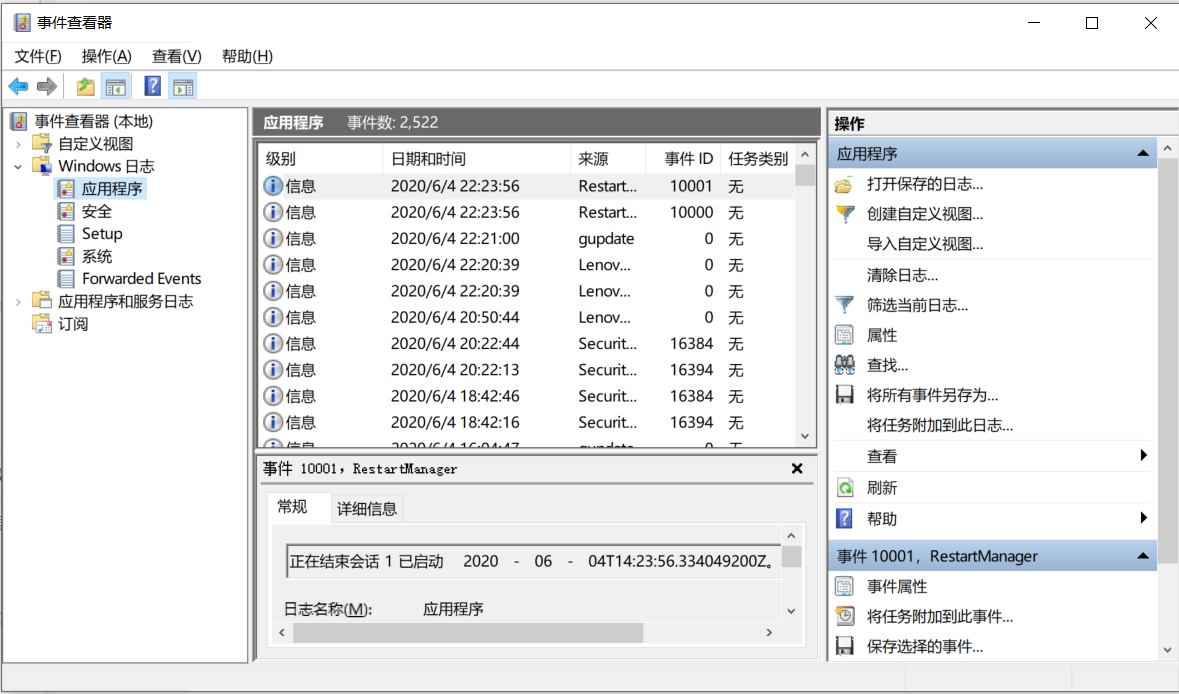This screenshot has width=1179, height=694.
Task: Click the Forwarded Events log icon
Action: 66,278
